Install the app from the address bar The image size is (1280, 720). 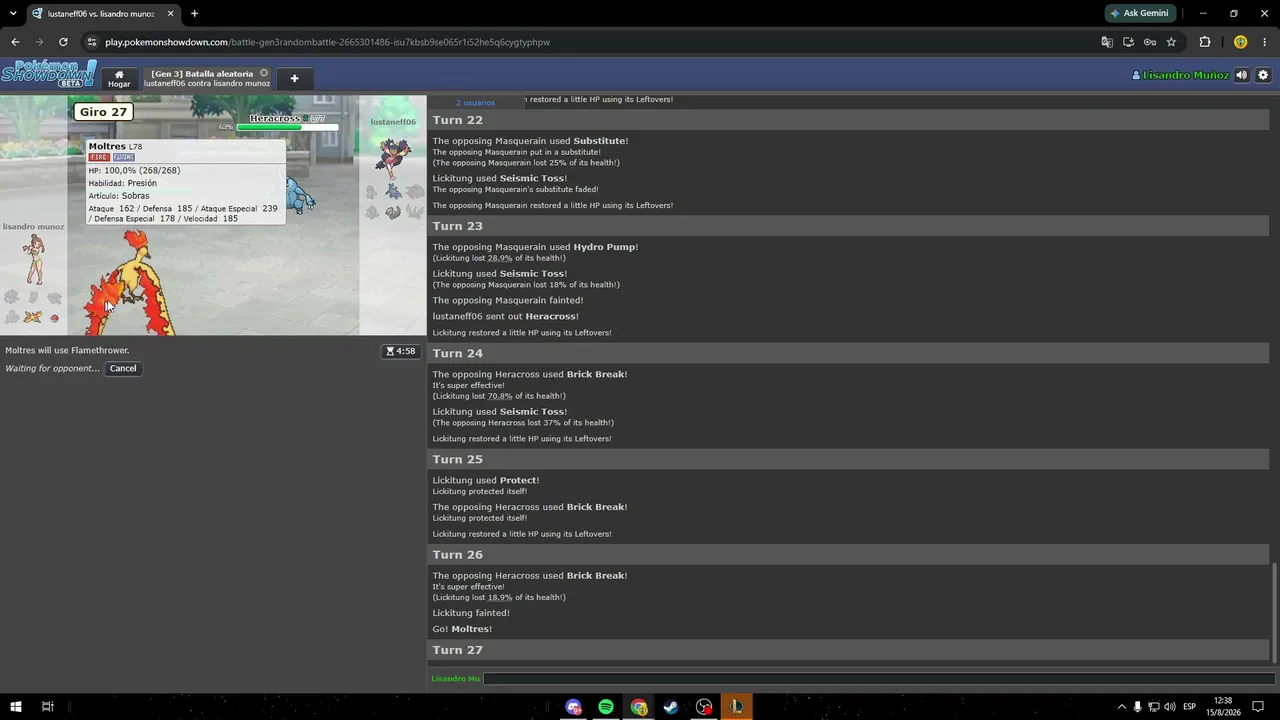tap(1129, 42)
